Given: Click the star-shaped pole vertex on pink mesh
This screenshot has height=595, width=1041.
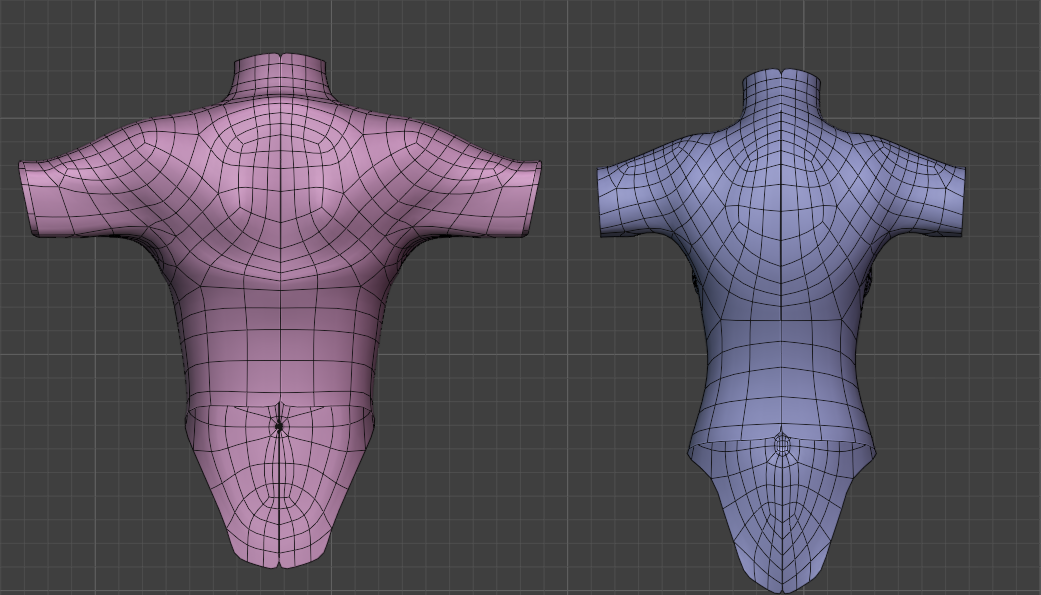Looking at the screenshot, I should [x=279, y=426].
